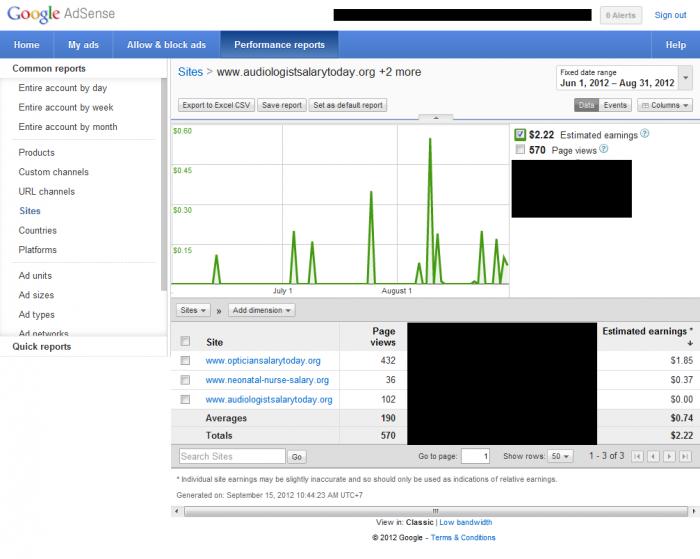
Task: Click Set as default report
Action: coord(348,105)
